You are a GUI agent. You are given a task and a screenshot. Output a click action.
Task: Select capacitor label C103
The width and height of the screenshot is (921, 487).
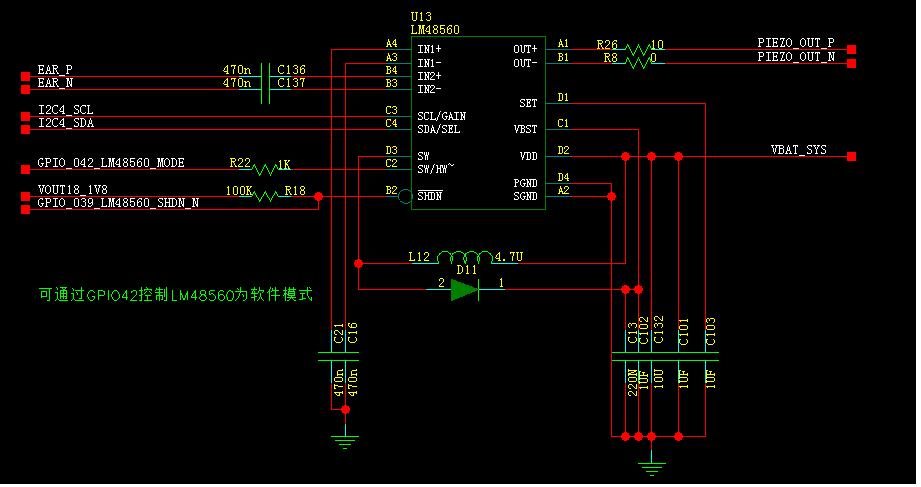[x=711, y=331]
